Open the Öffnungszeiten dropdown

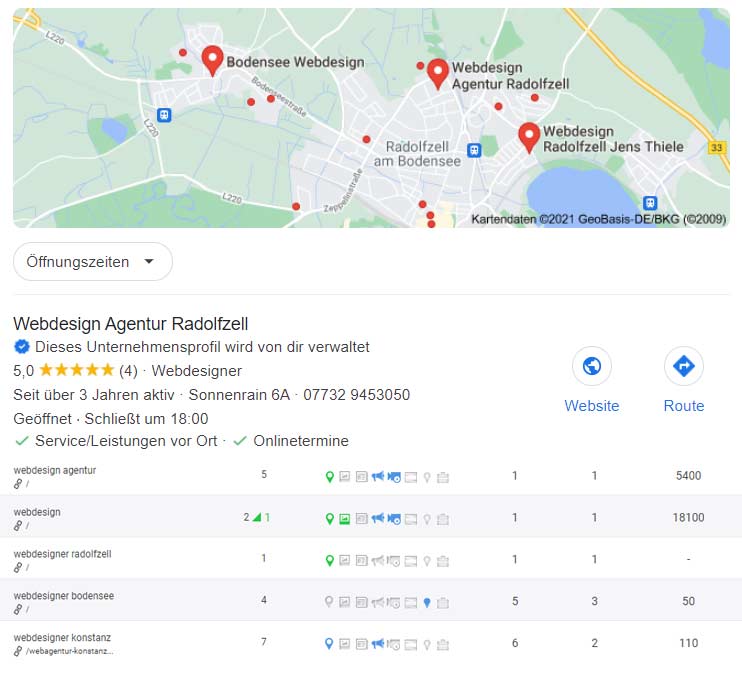93,262
